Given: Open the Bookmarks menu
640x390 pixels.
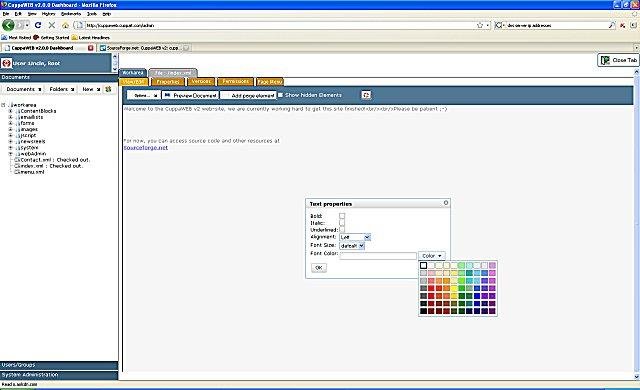Looking at the screenshot, I should click(x=71, y=14).
